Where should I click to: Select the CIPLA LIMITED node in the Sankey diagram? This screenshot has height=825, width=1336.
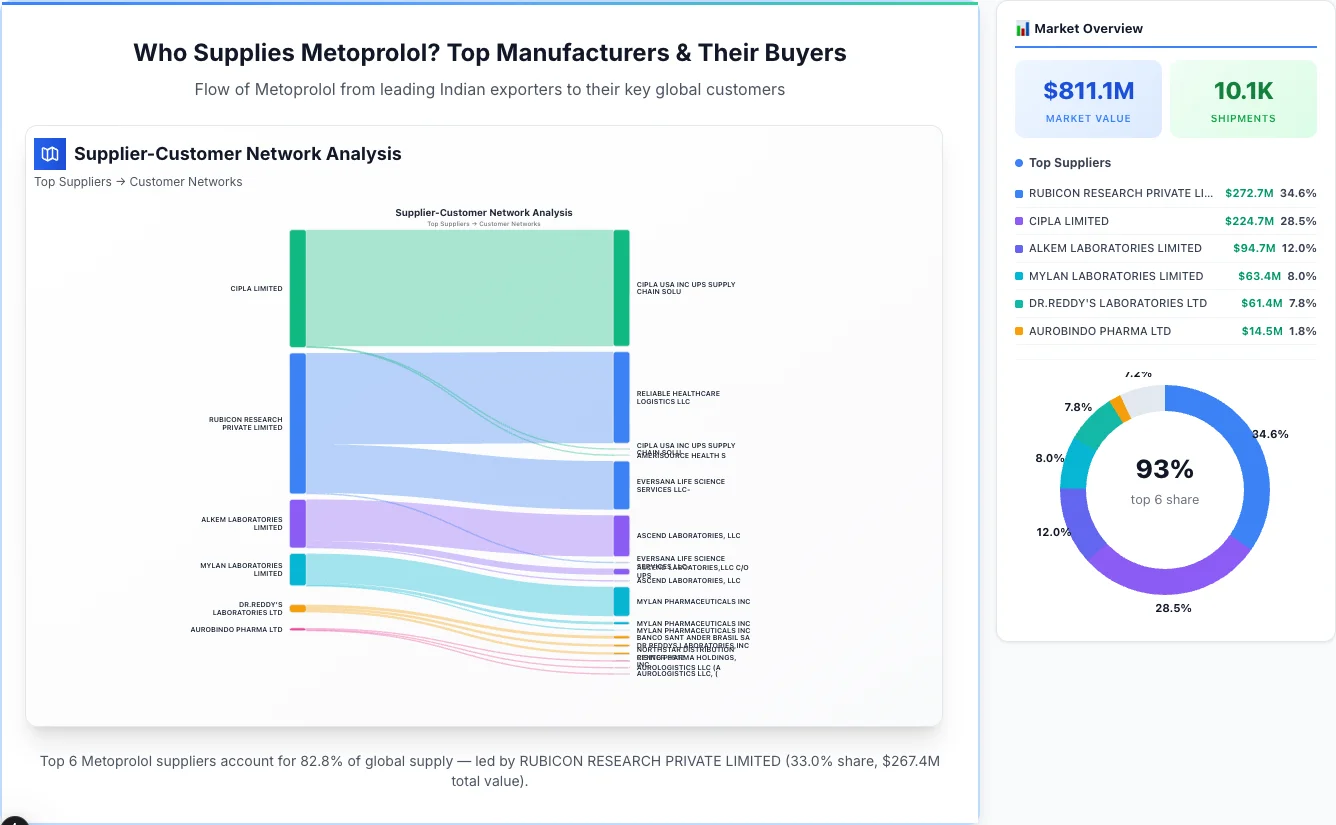click(x=297, y=287)
